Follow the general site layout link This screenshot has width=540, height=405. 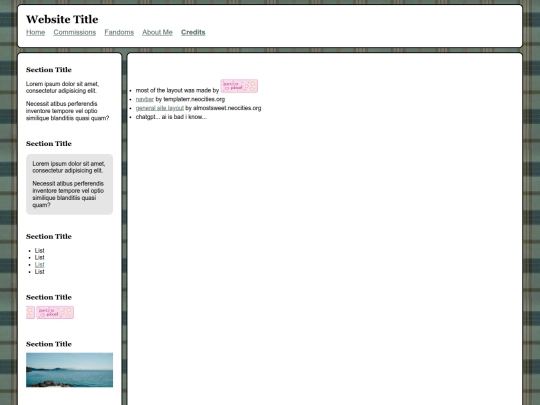point(159,108)
